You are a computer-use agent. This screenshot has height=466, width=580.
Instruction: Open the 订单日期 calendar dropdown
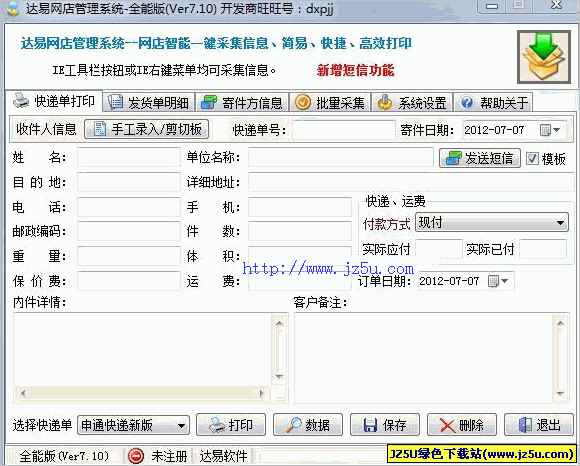[x=498, y=281]
